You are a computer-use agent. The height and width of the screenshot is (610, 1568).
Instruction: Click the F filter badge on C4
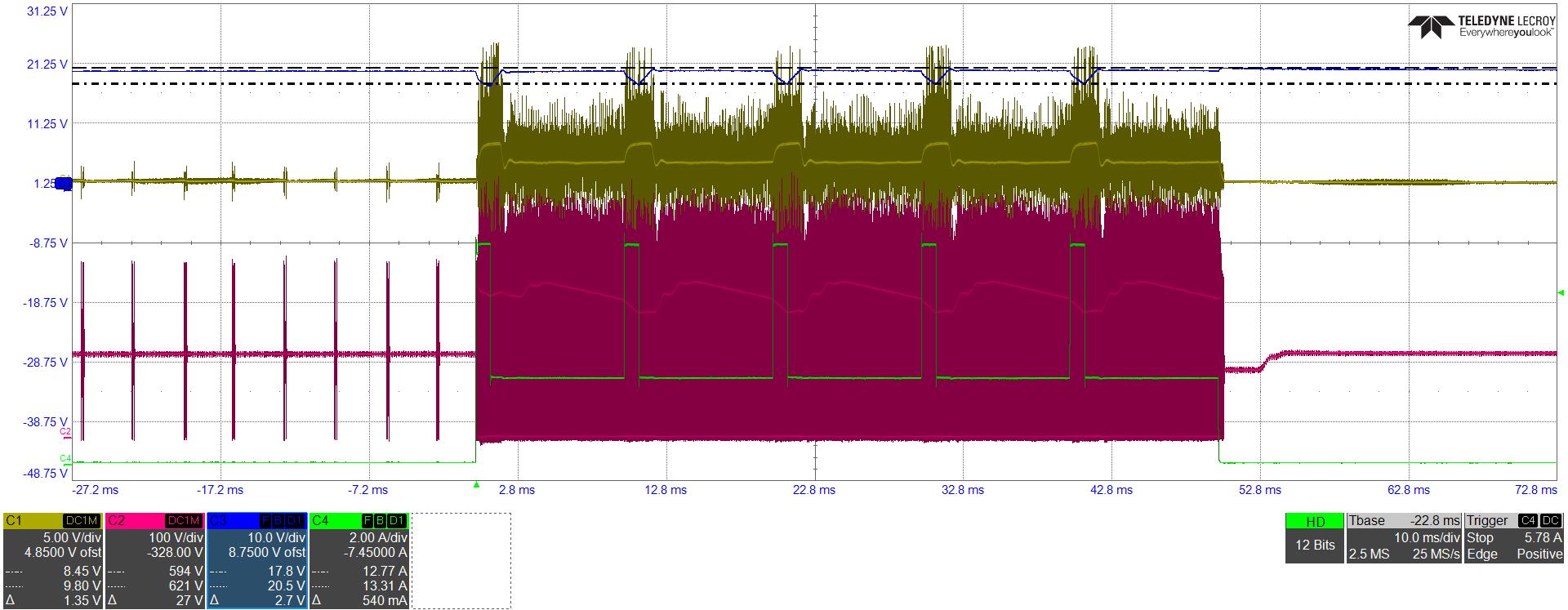pos(367,521)
